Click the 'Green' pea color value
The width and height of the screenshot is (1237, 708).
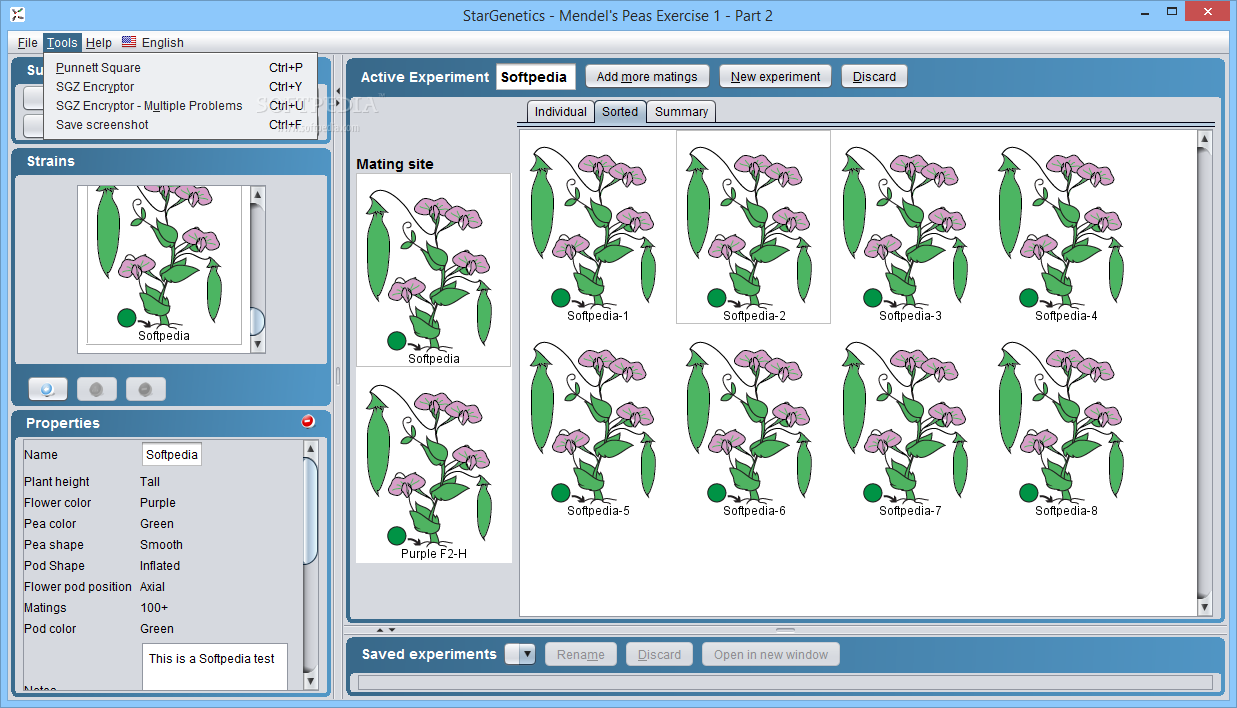[156, 524]
